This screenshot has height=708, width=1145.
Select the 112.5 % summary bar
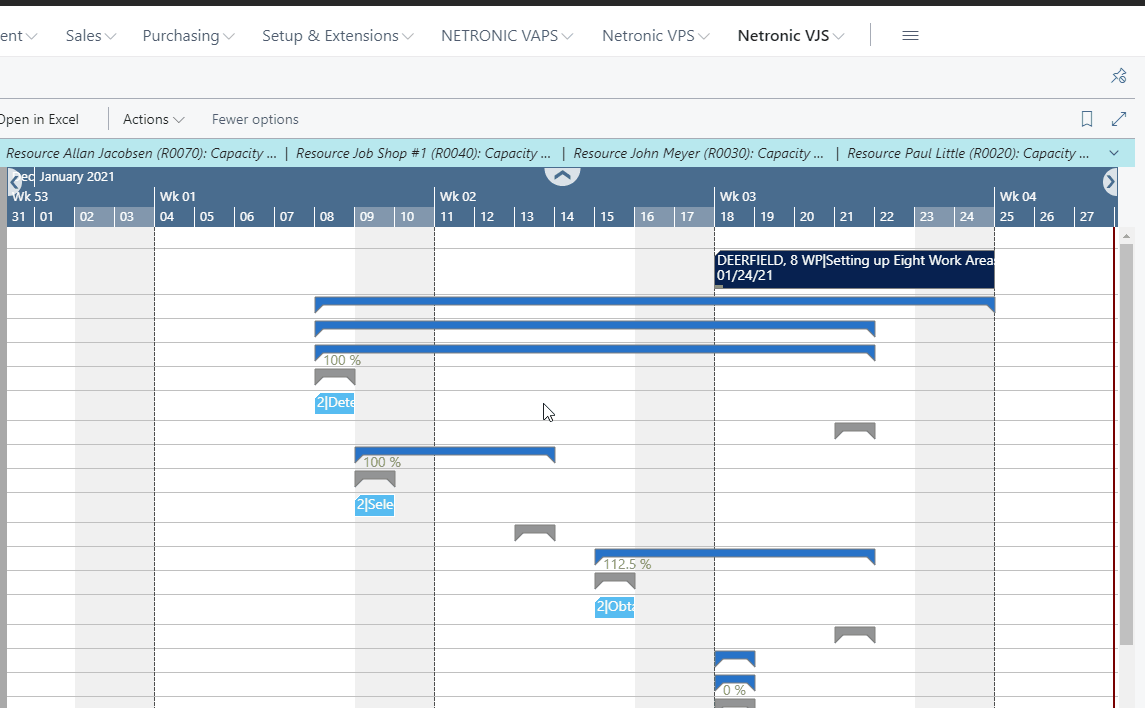pyautogui.click(x=735, y=555)
